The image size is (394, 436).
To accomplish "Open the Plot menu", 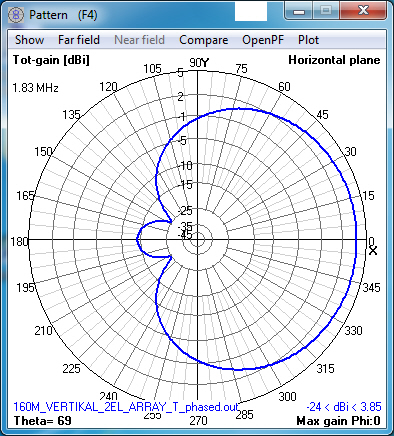I will click(308, 40).
